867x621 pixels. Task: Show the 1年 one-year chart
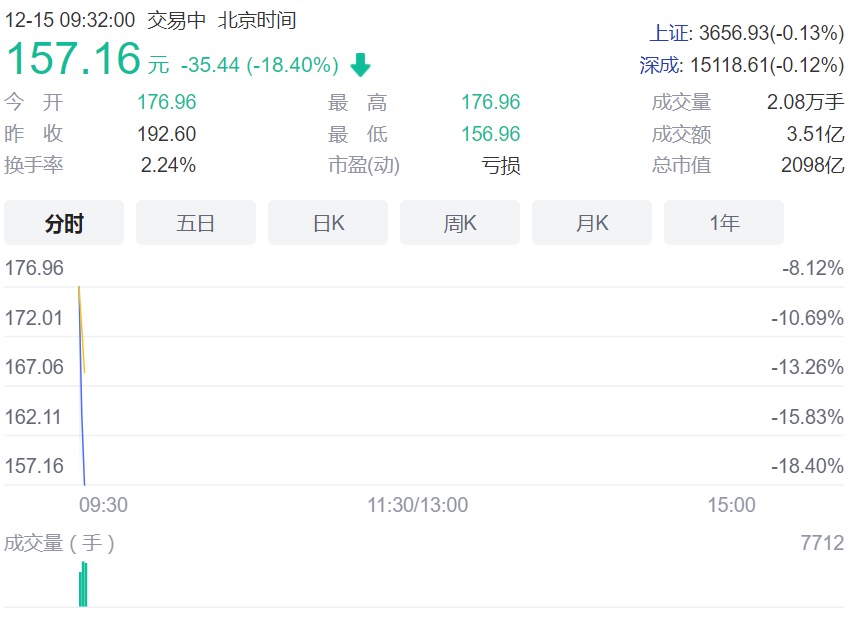[724, 223]
